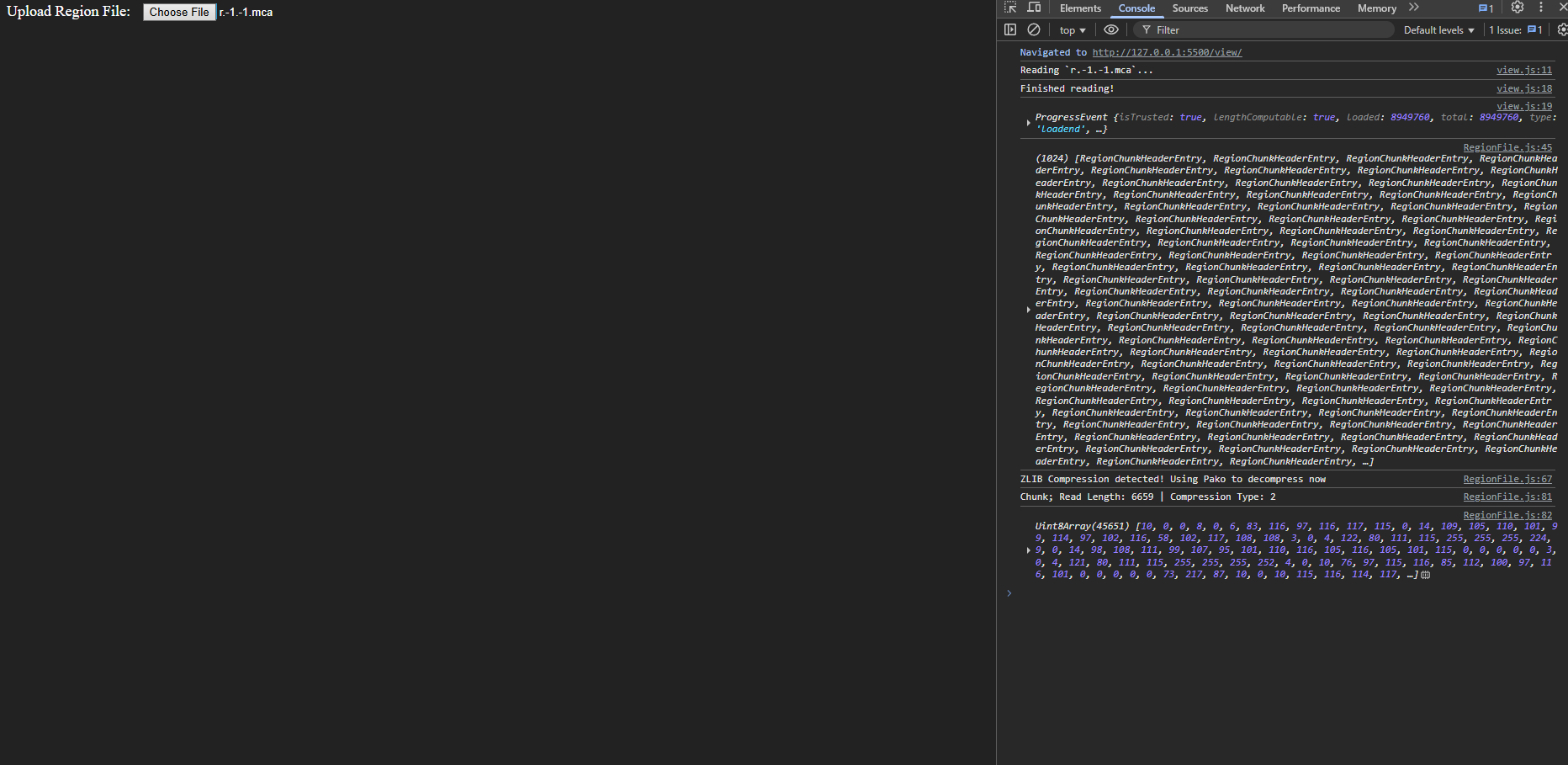Click into the console Filter field
This screenshot has height=765, width=1568.
pyautogui.click(x=1262, y=30)
